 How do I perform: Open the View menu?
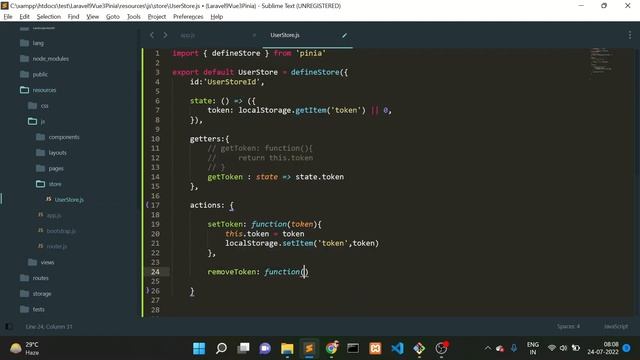point(93,17)
